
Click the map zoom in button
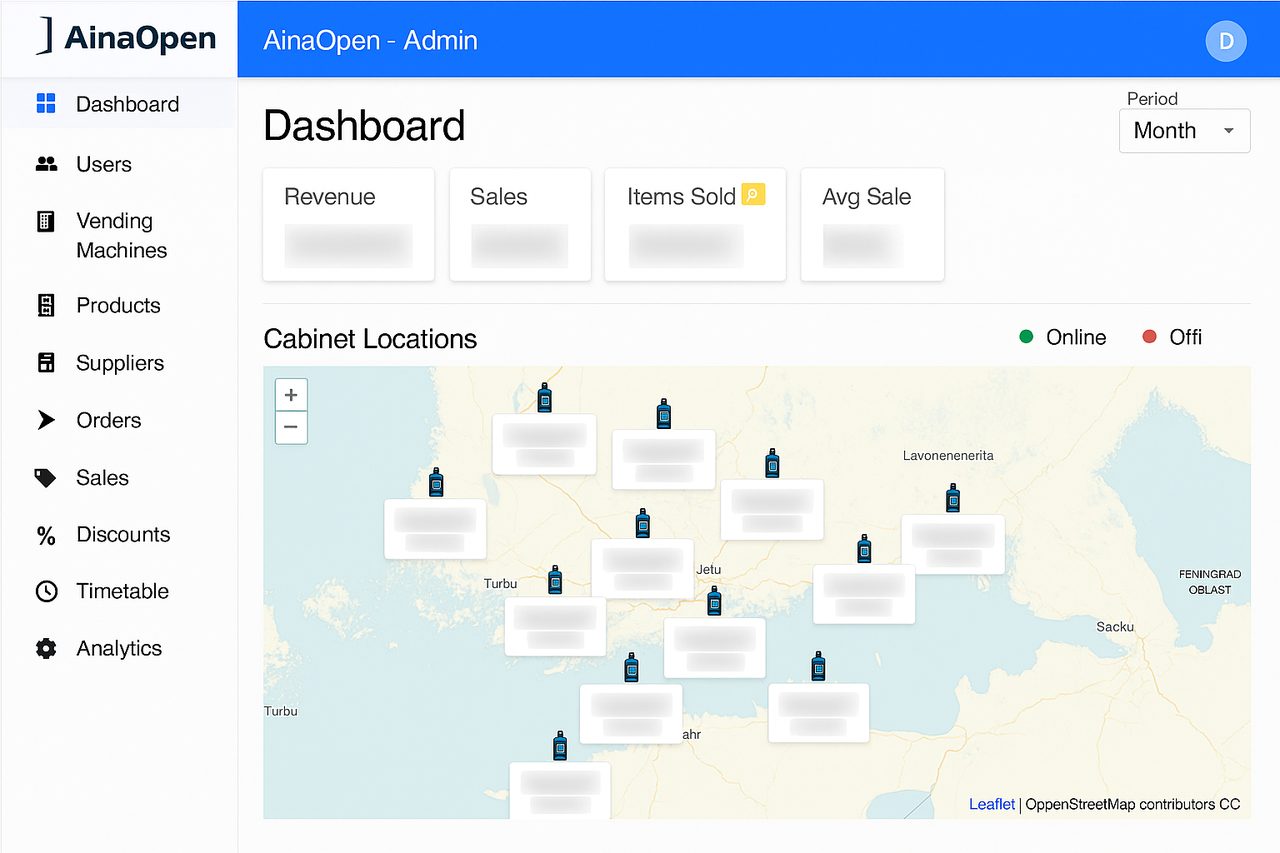tap(290, 394)
